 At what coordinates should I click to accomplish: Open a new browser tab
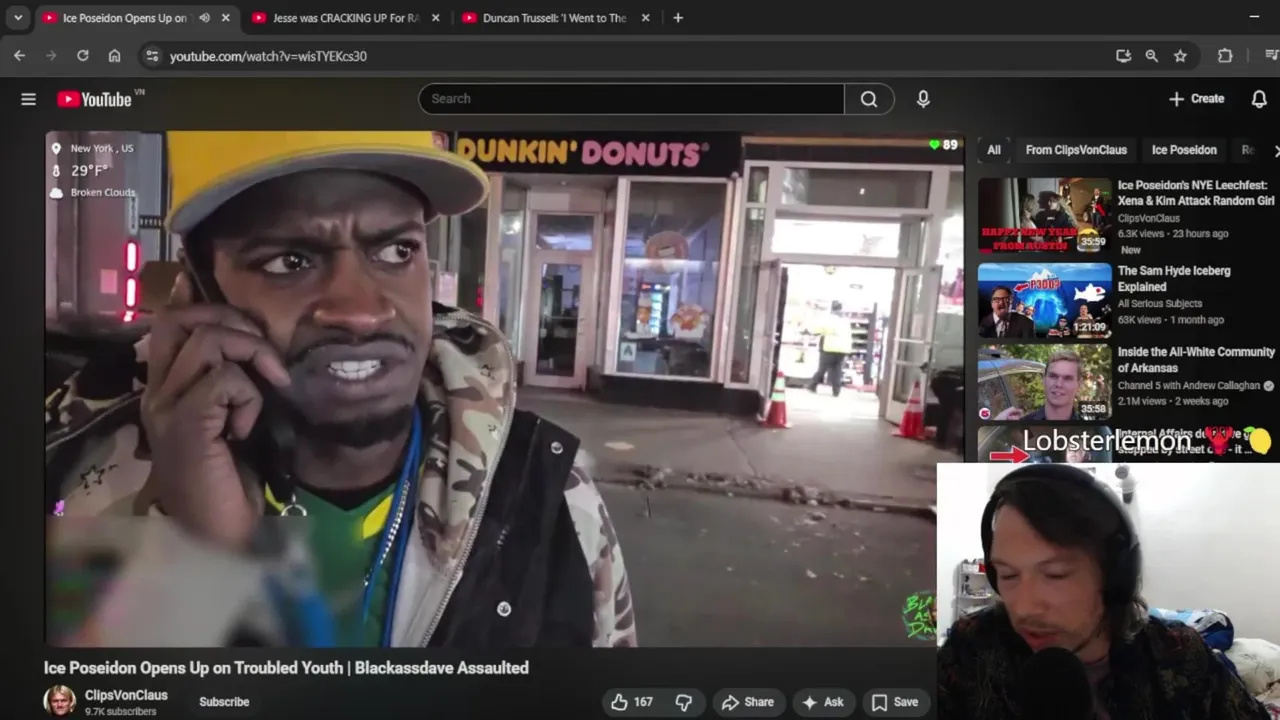[678, 18]
